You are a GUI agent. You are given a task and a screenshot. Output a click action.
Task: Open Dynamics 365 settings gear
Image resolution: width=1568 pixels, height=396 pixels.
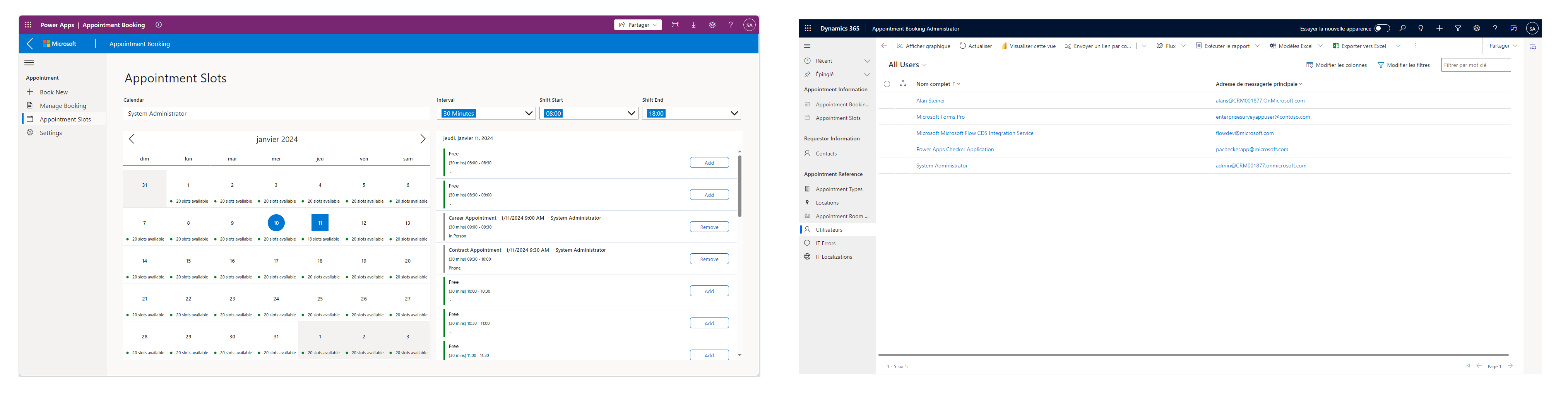[x=1477, y=29]
